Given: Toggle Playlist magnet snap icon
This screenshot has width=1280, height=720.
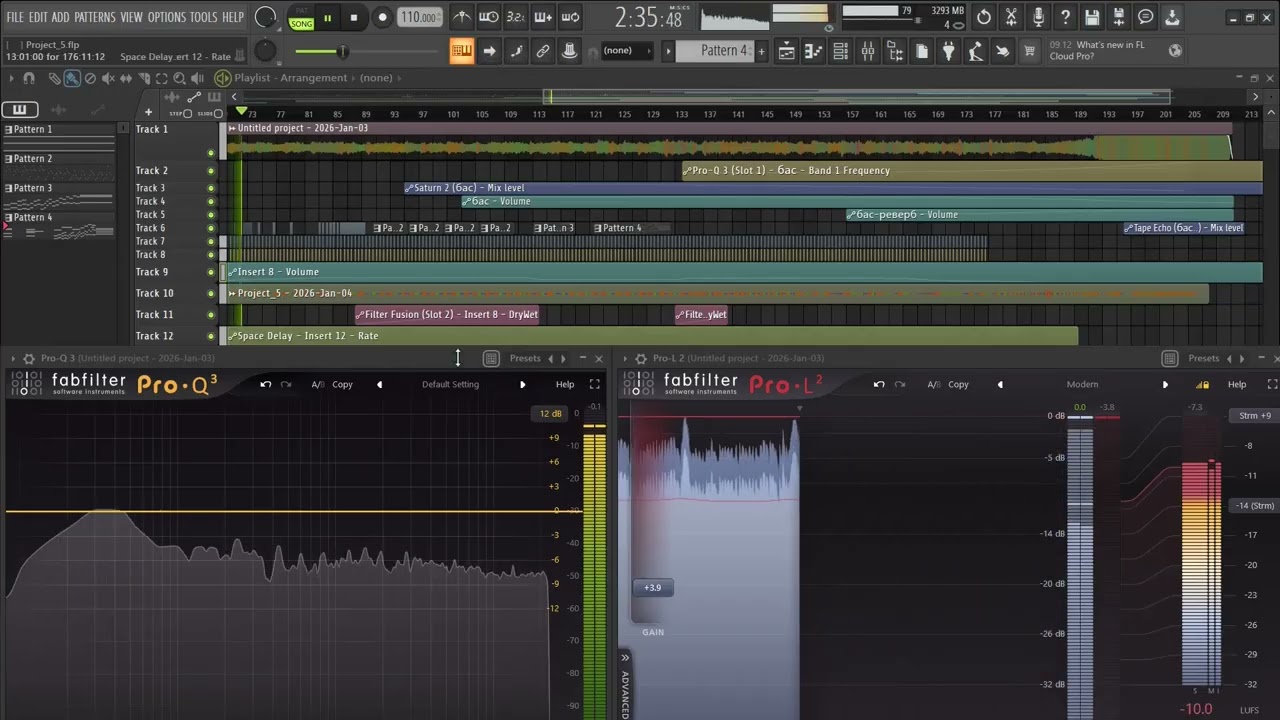Looking at the screenshot, I should tap(29, 78).
